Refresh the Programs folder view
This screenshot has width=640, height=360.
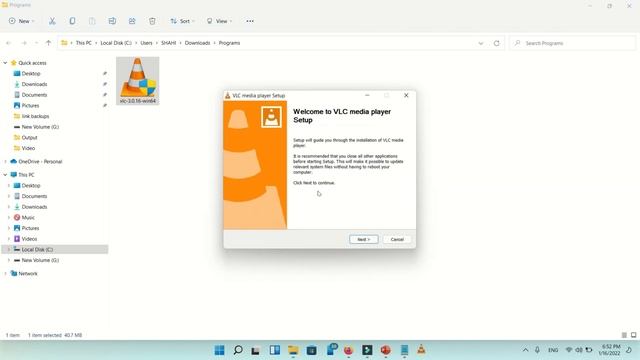496,43
